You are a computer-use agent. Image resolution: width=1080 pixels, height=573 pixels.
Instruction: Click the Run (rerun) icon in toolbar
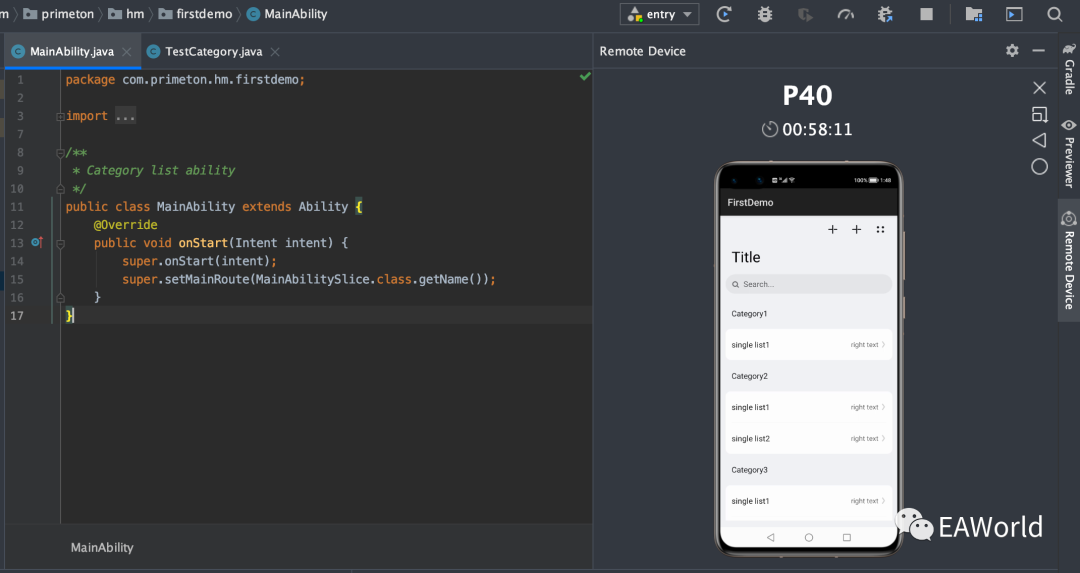pos(724,14)
